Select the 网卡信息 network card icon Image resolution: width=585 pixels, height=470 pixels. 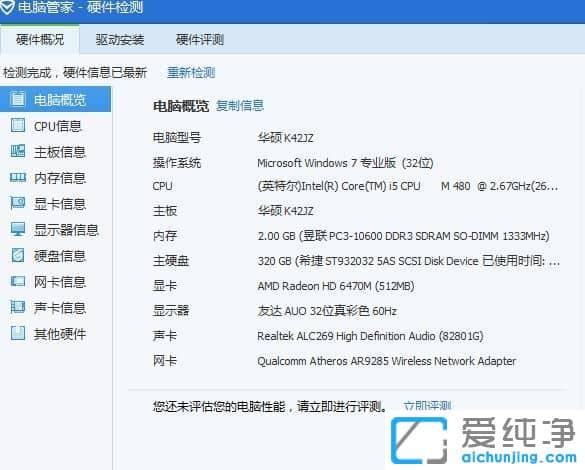pos(18,282)
